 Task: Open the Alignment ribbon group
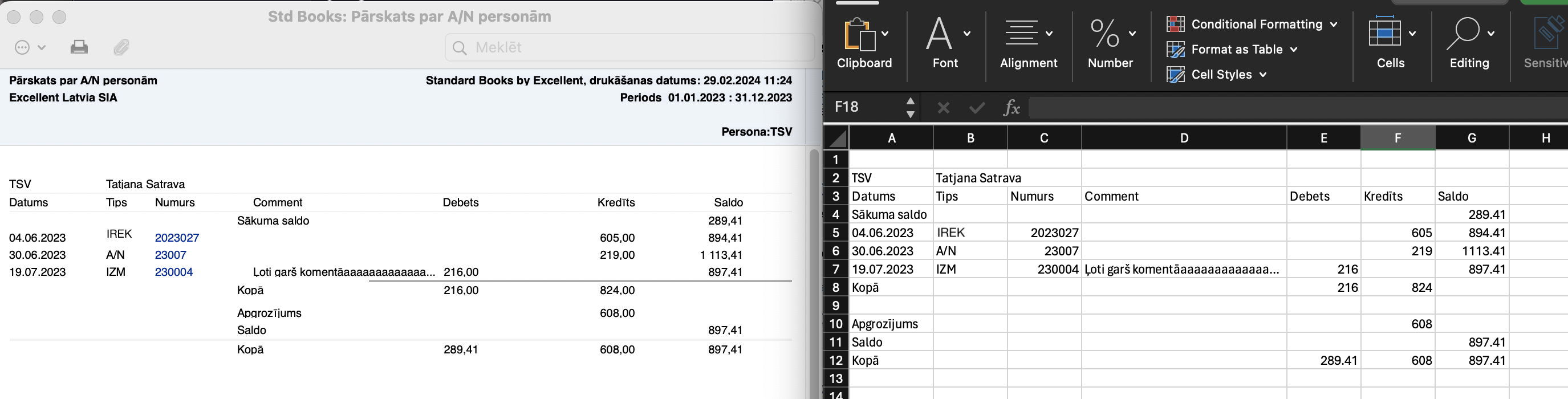(1028, 43)
